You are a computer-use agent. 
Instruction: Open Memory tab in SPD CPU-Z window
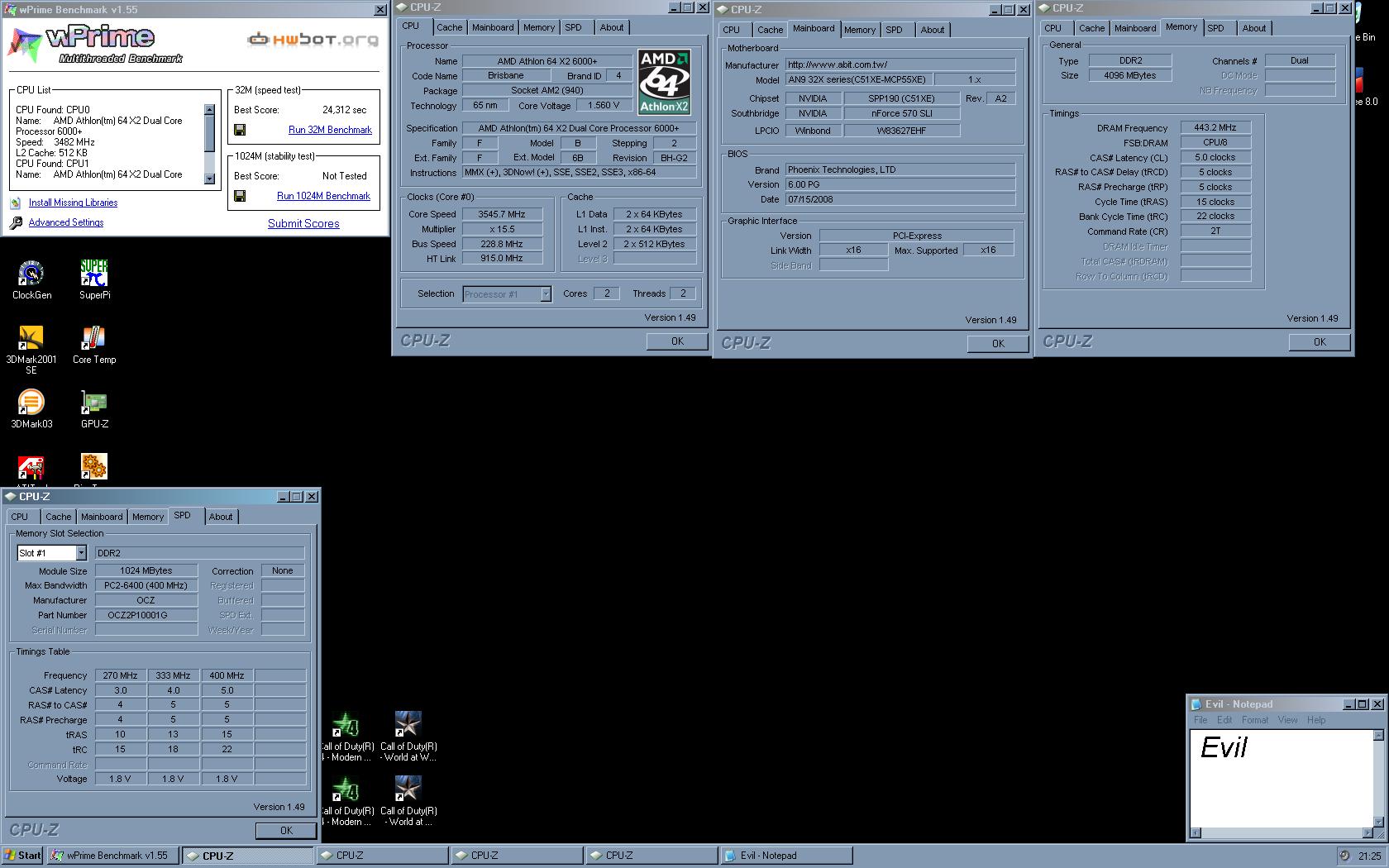click(148, 517)
